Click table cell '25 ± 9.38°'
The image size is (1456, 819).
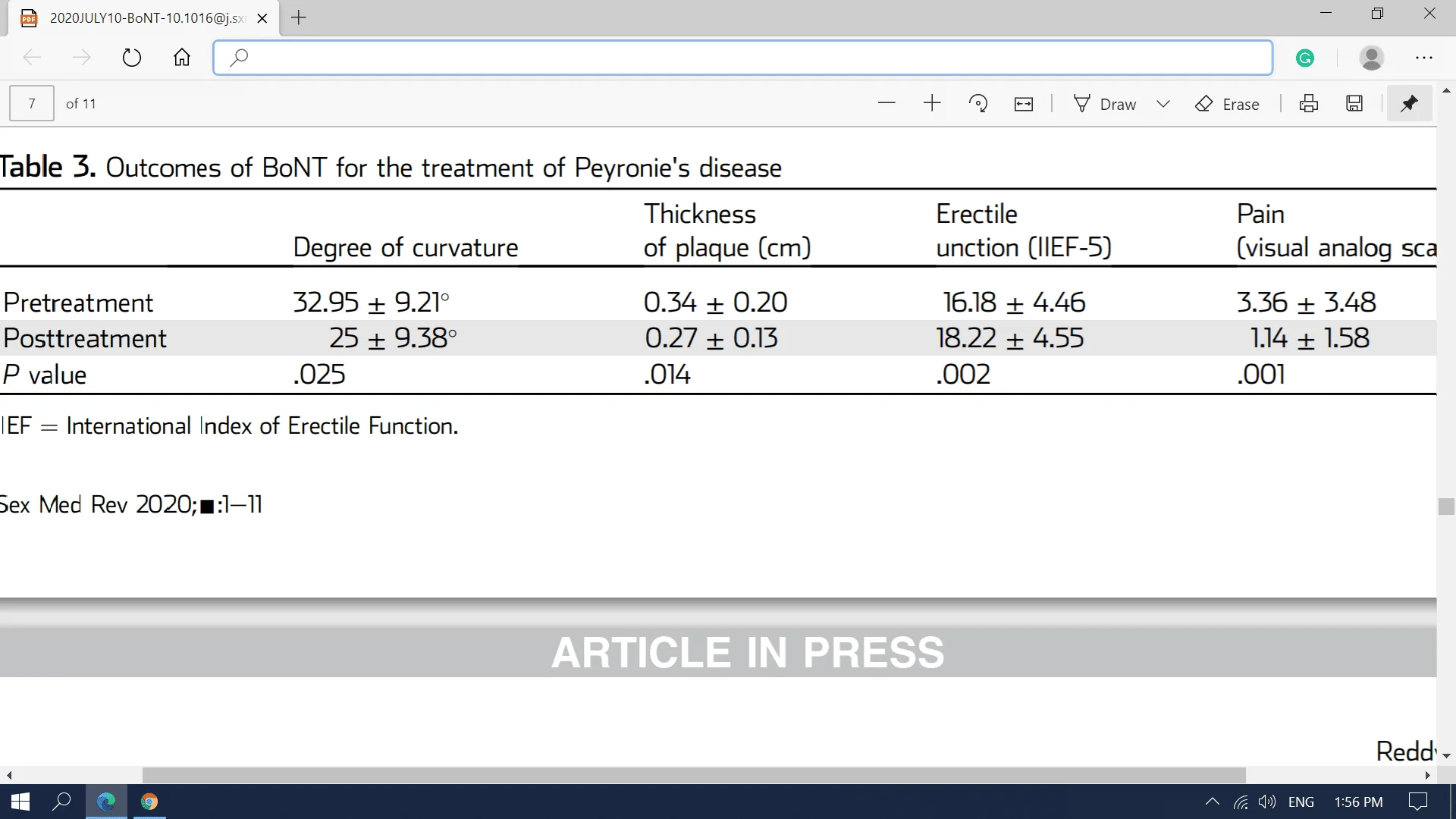[393, 338]
